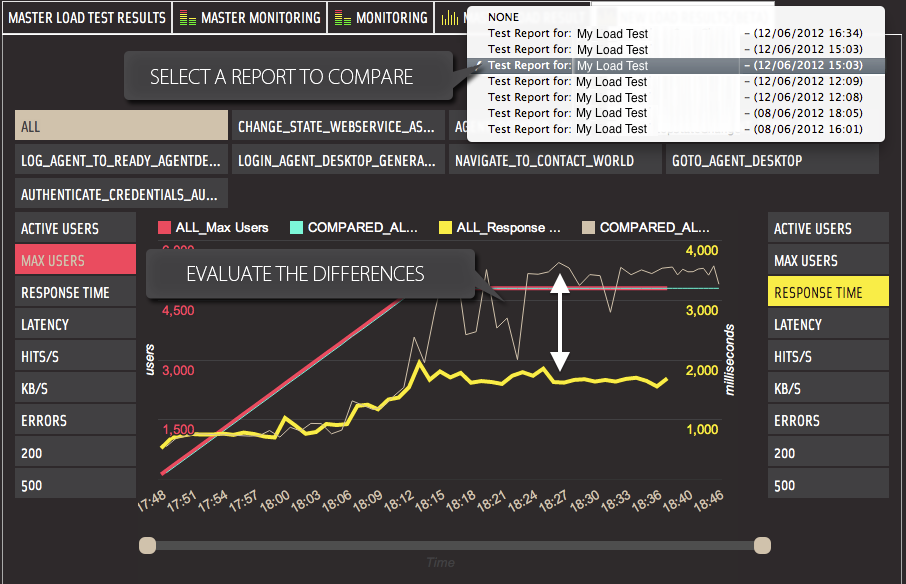Viewport: 906px width, 584px height.
Task: Click the 3,000 users axis value
Action: tap(178, 370)
